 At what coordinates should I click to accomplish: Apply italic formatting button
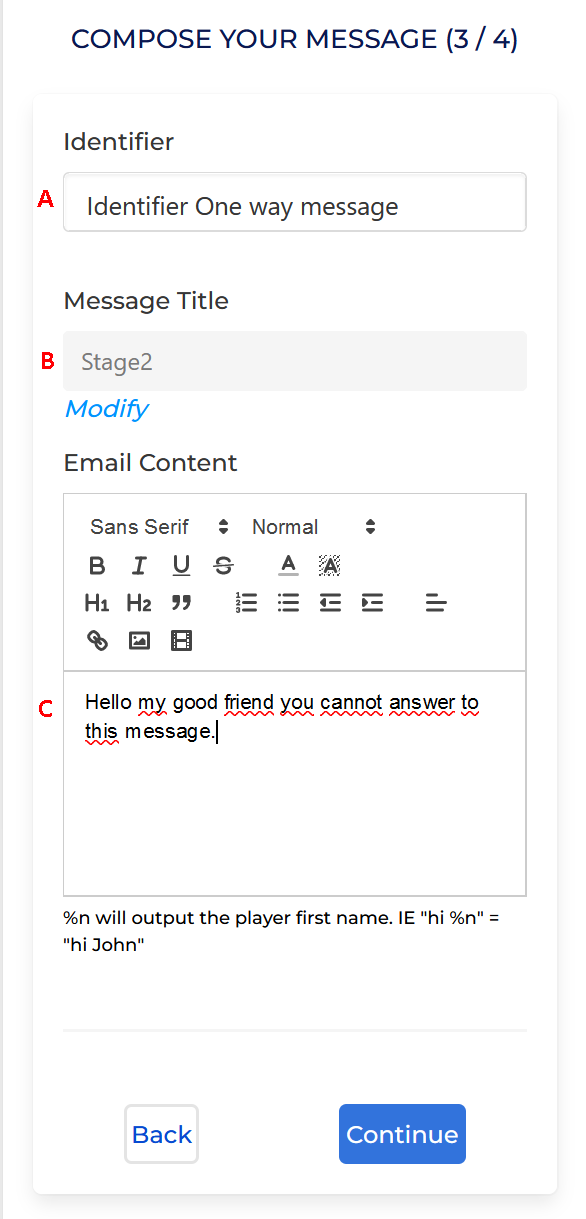[x=139, y=566]
